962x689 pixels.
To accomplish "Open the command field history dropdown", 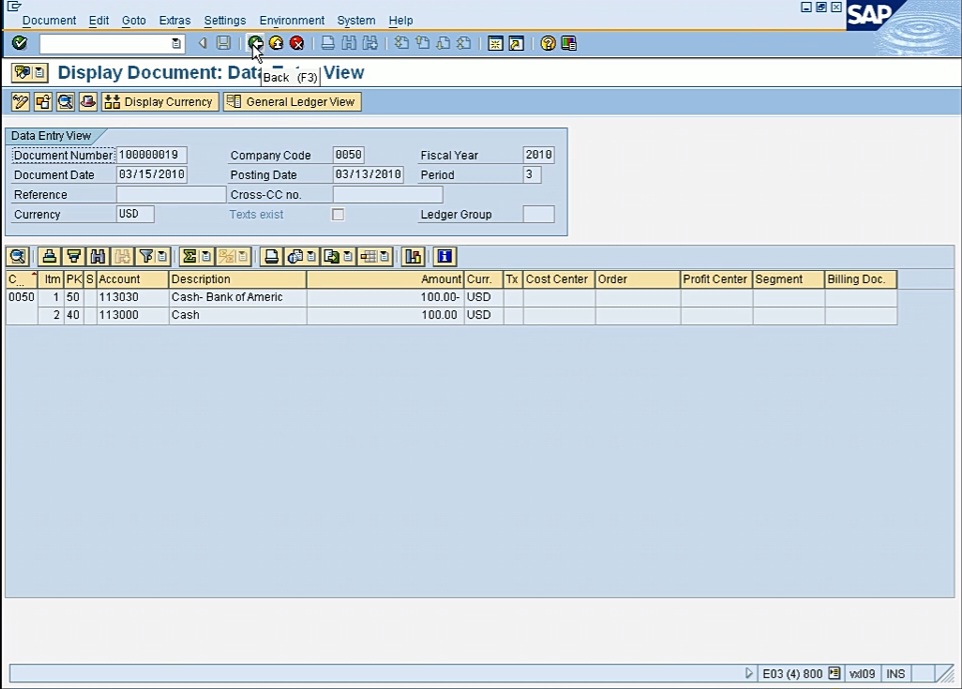I will [176, 43].
